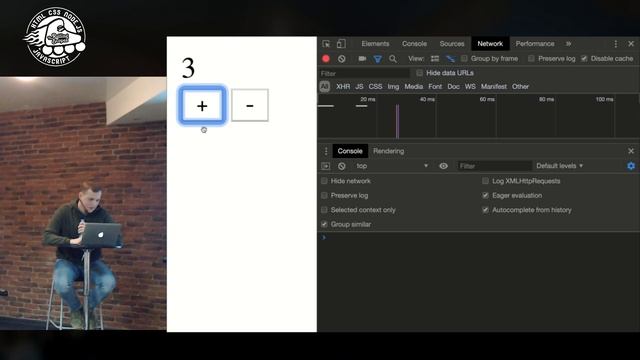
Task: Clear the network log icon
Action: point(342,59)
